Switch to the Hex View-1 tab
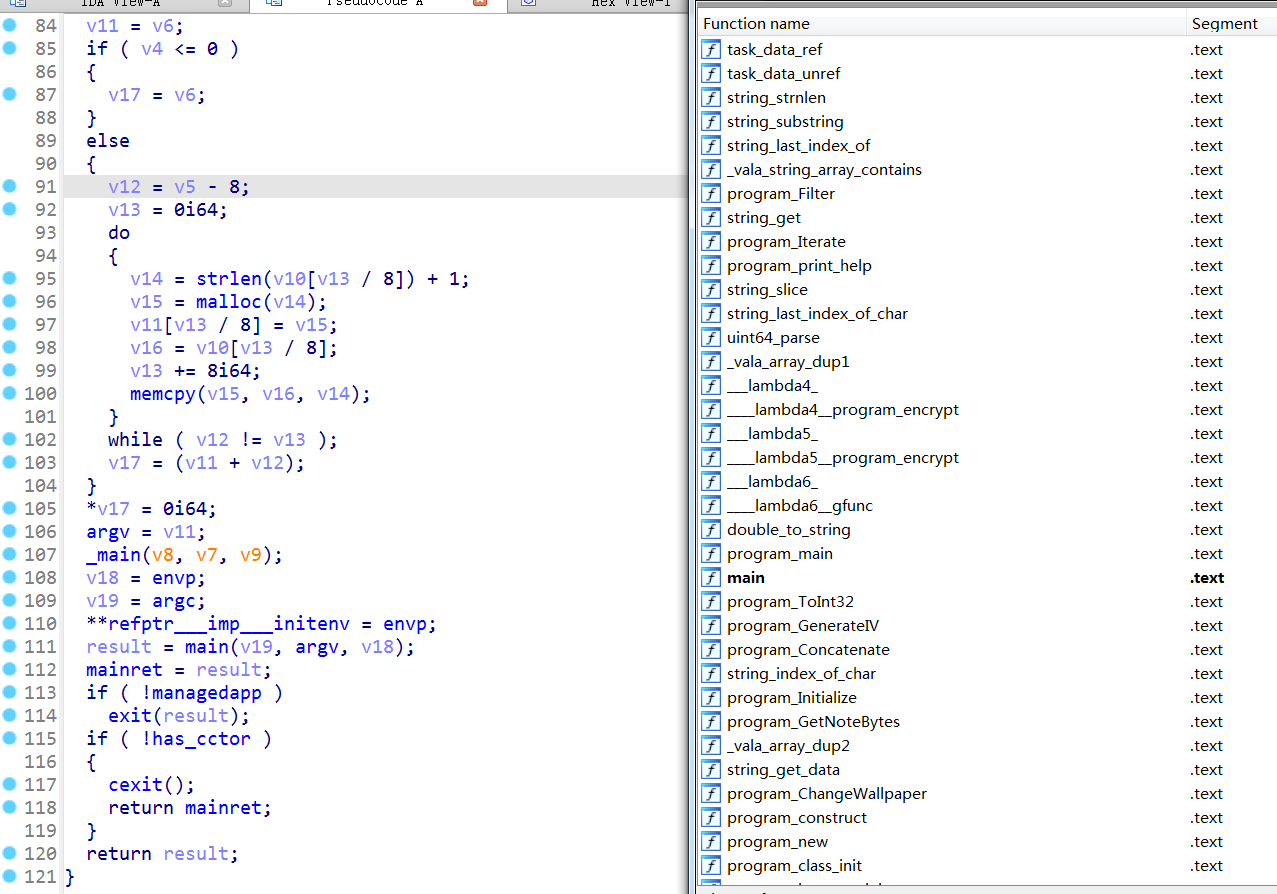Screen dimensions: 1277x894 (x=630, y=4)
